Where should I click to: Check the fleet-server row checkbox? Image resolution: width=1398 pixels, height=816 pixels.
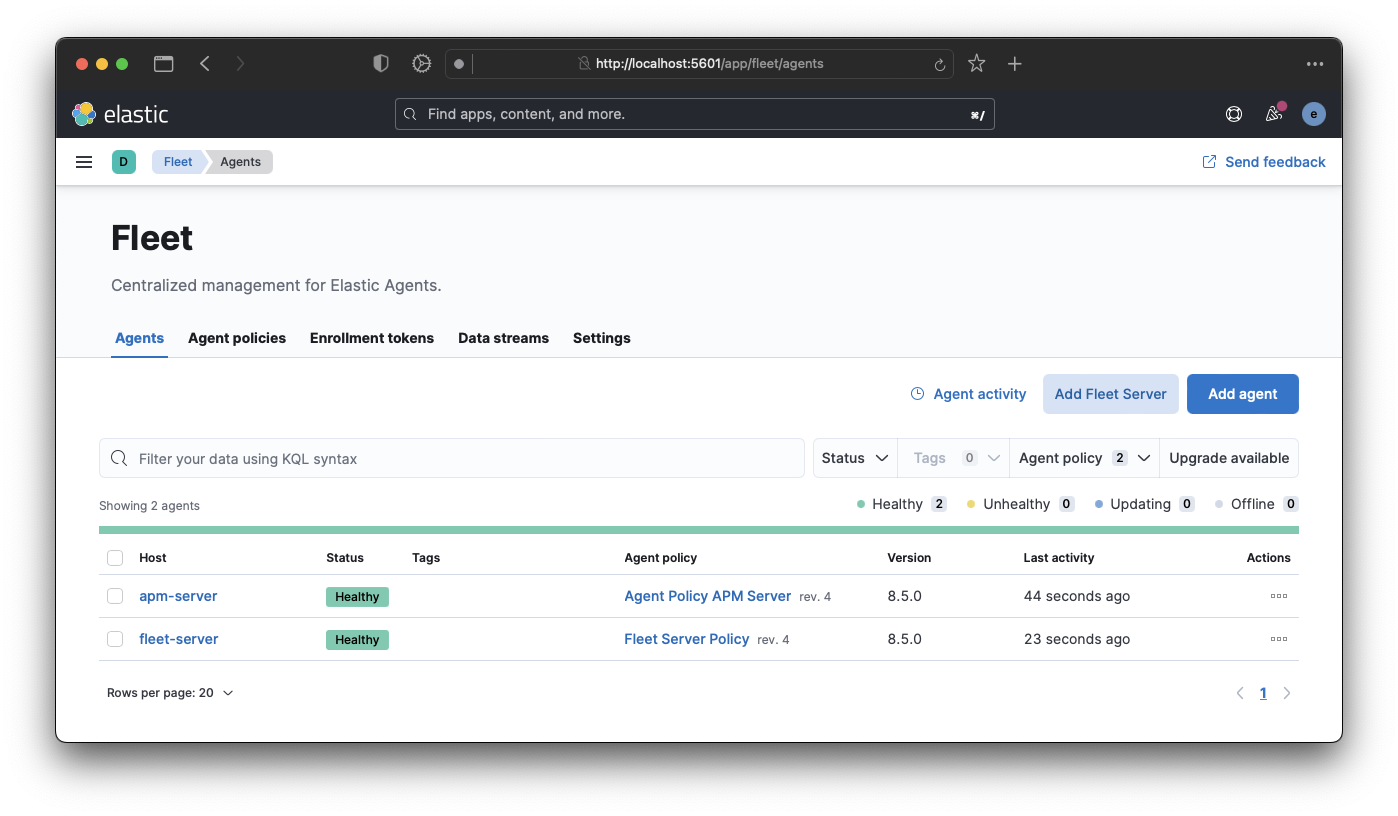coord(115,639)
